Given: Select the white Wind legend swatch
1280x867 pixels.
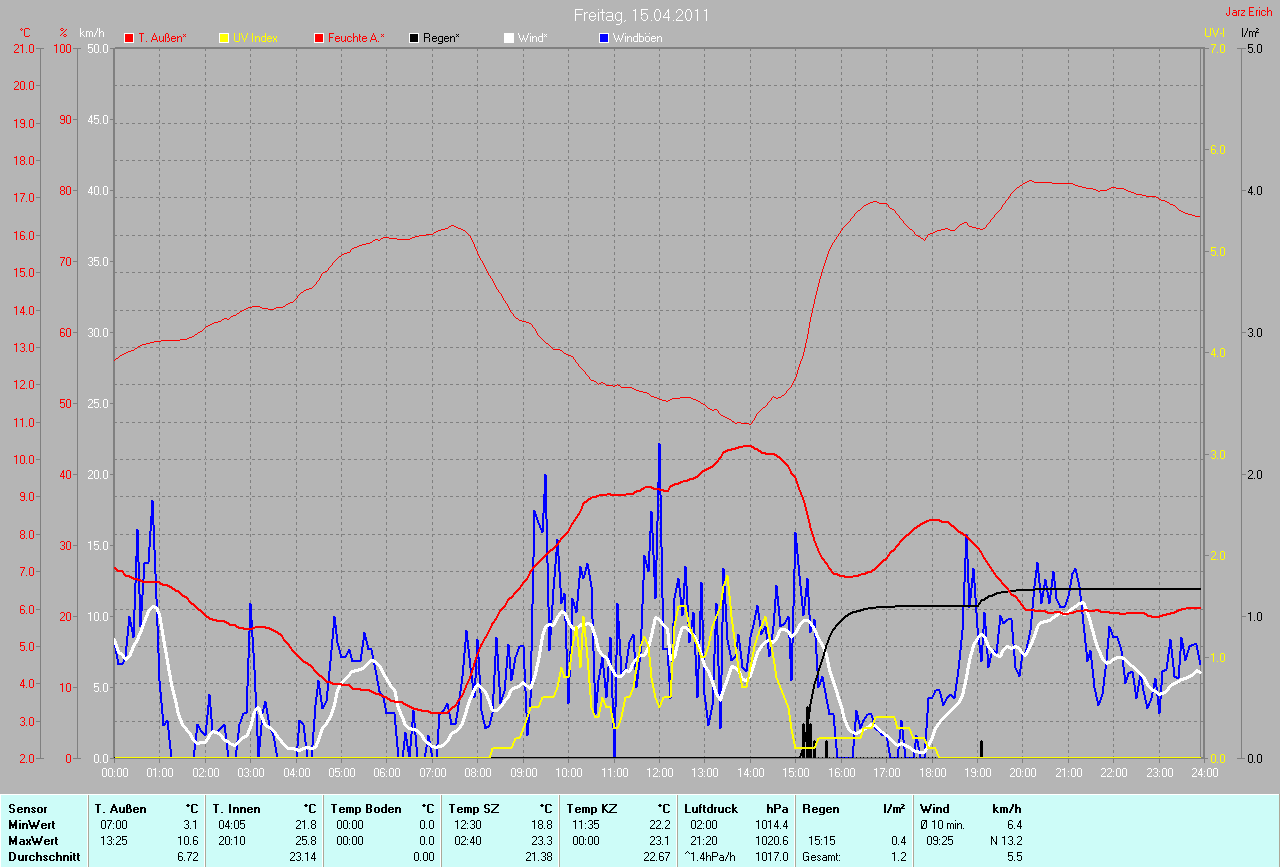Looking at the screenshot, I should click(509, 38).
